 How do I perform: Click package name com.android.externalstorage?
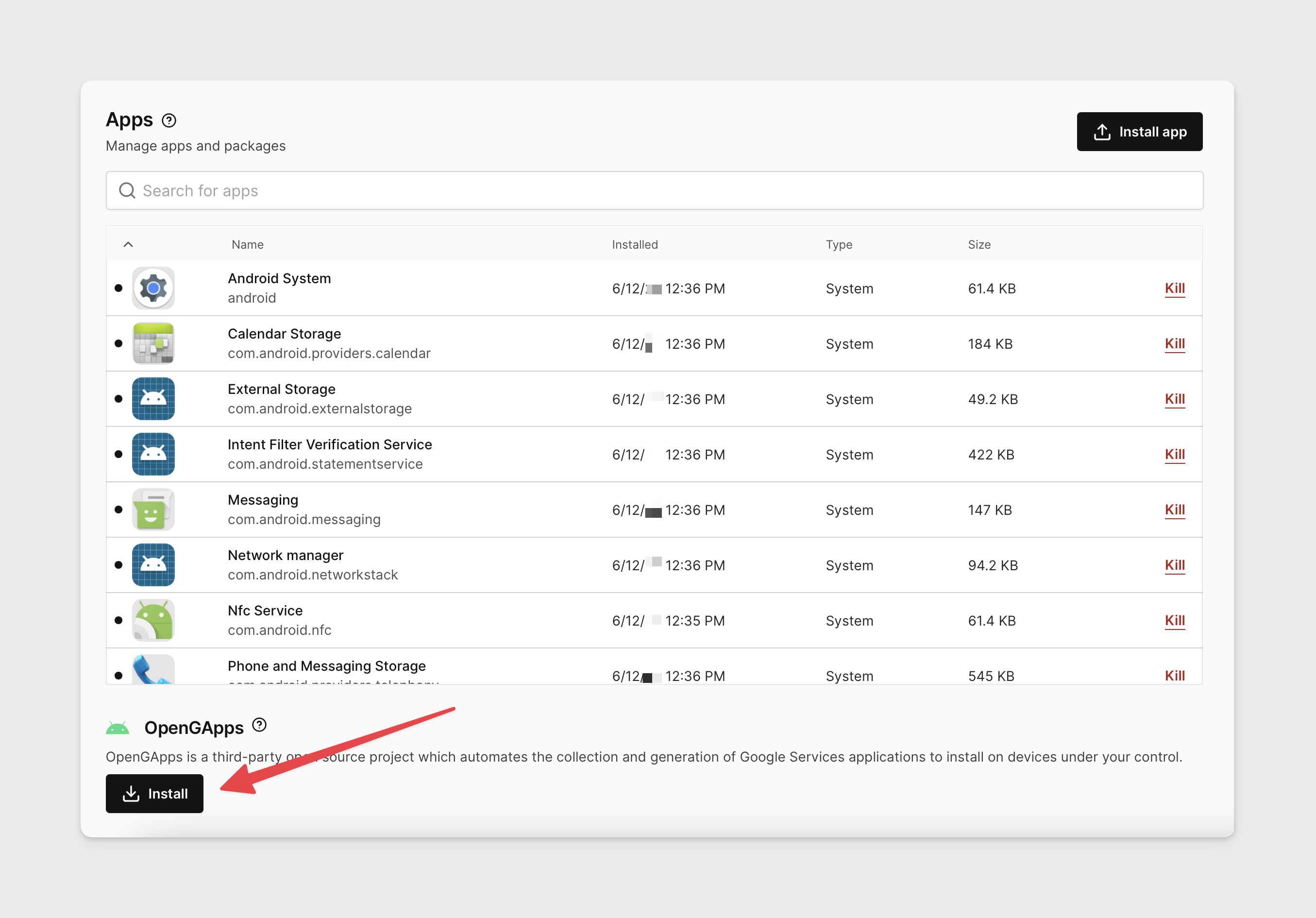(320, 409)
